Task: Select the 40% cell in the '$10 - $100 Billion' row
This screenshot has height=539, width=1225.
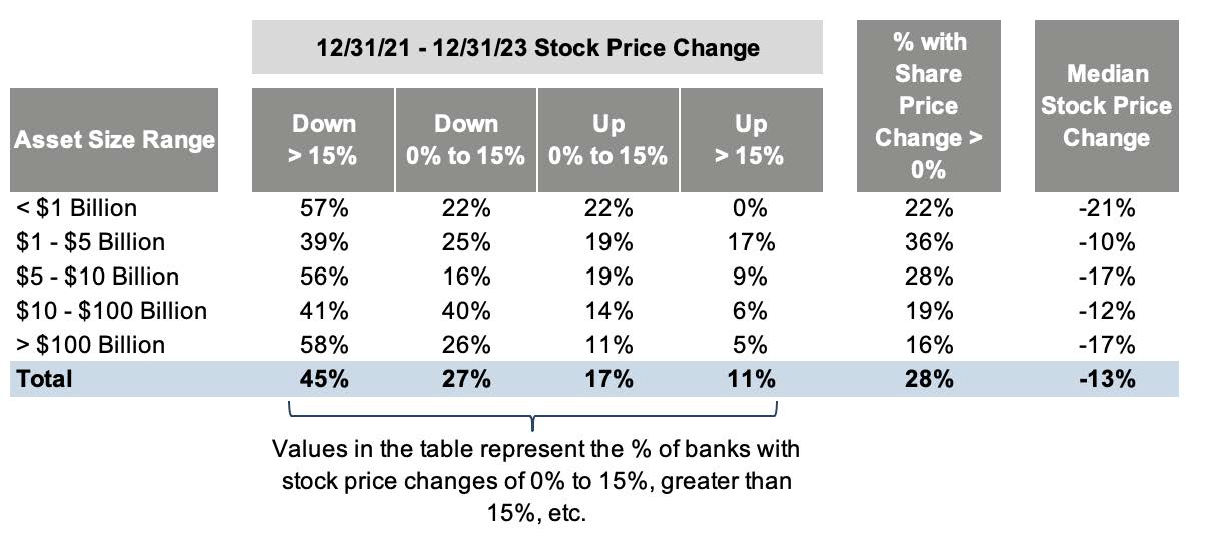Action: click(466, 311)
